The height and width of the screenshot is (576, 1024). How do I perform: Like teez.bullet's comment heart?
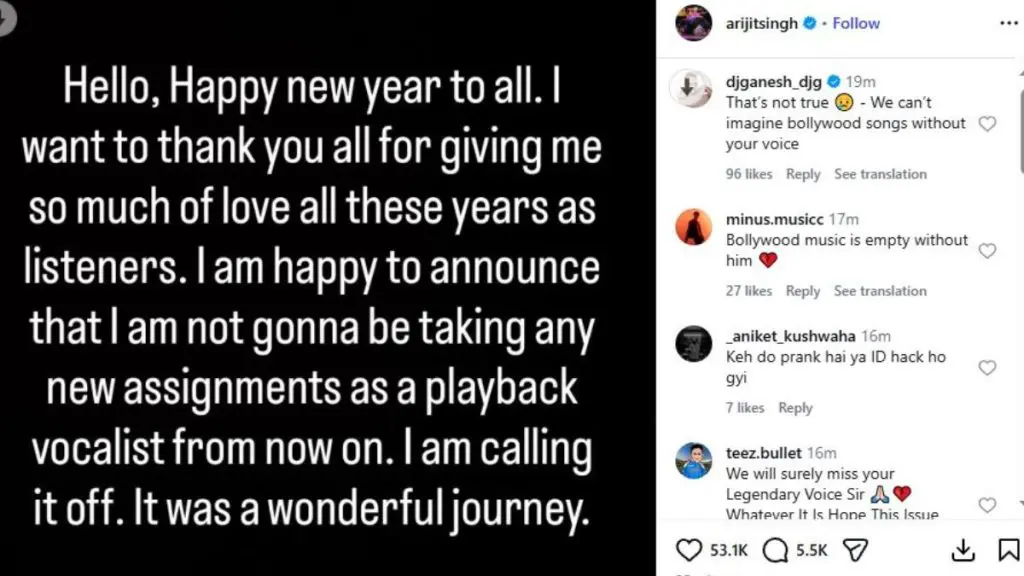click(x=987, y=505)
